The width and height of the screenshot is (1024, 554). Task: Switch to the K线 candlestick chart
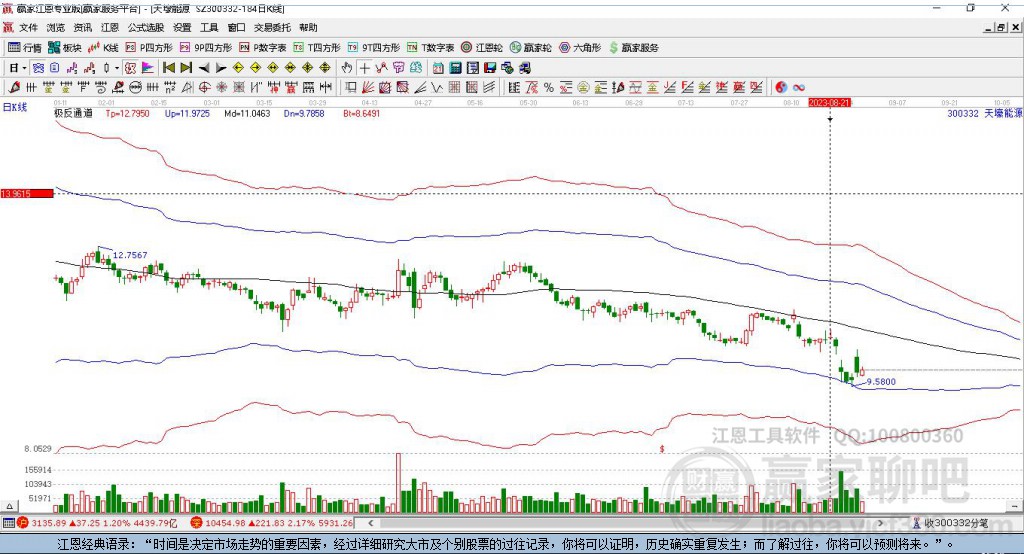click(103, 48)
